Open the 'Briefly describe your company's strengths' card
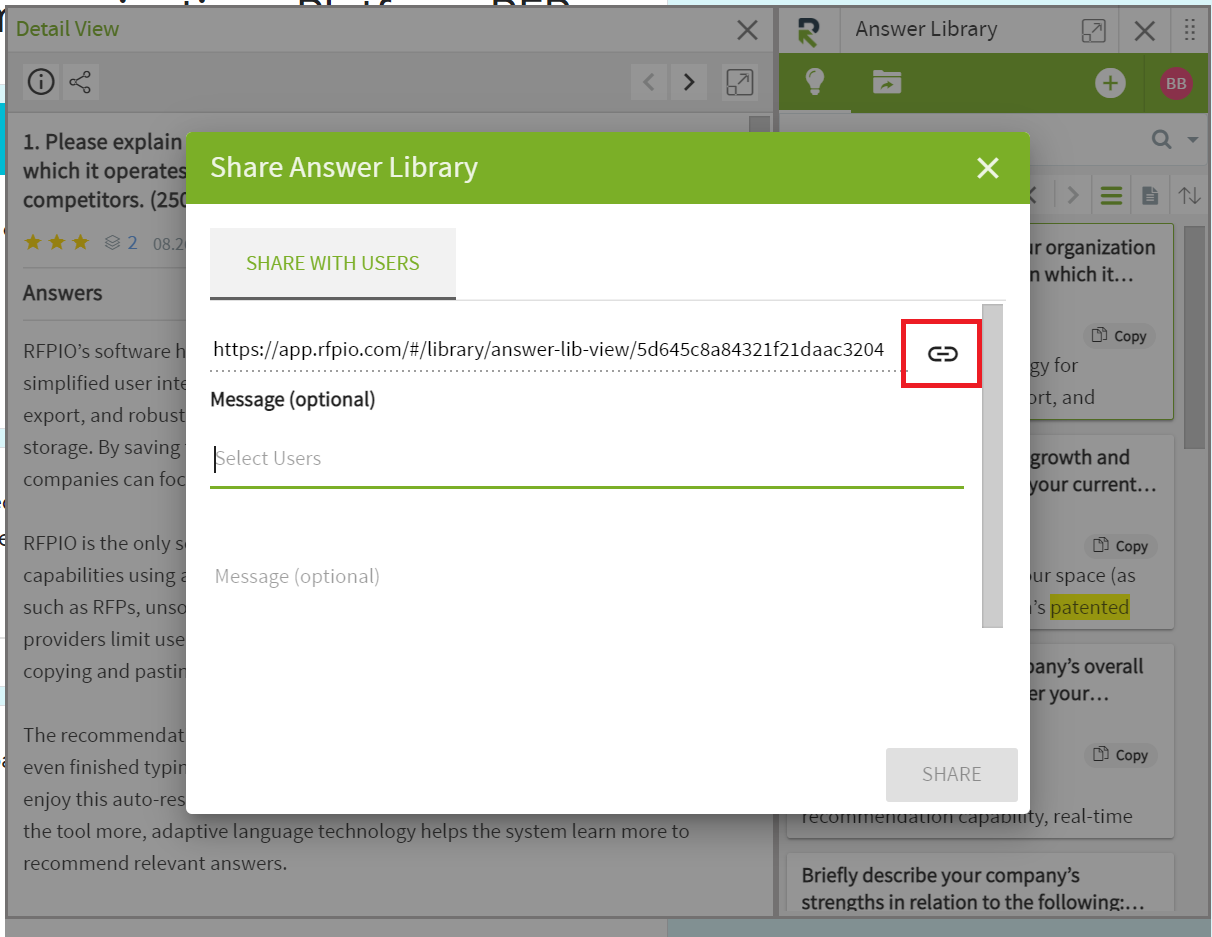Screen dimensions: 1212x937 click(980, 883)
